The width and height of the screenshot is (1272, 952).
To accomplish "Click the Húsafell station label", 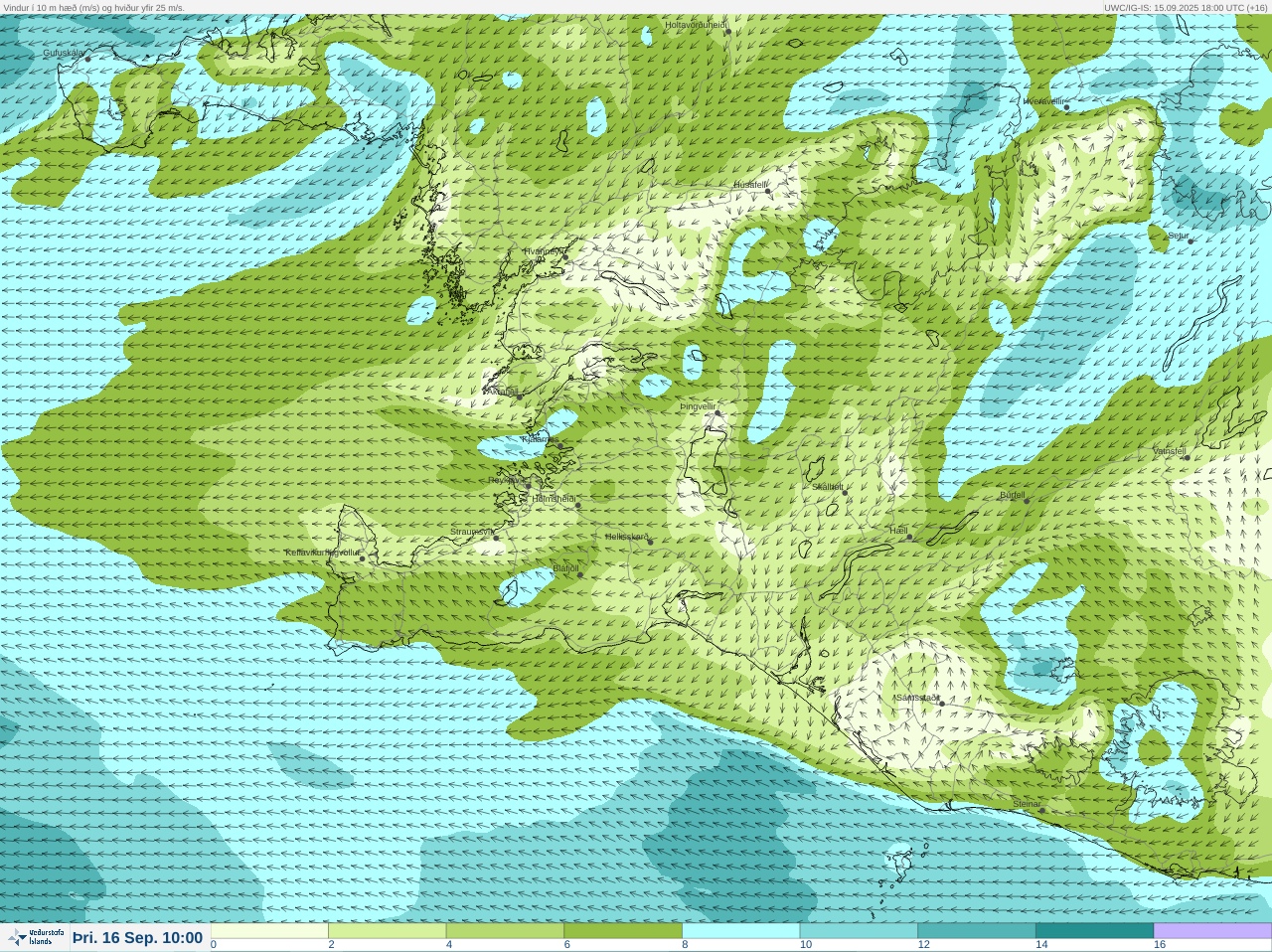I will [750, 185].
